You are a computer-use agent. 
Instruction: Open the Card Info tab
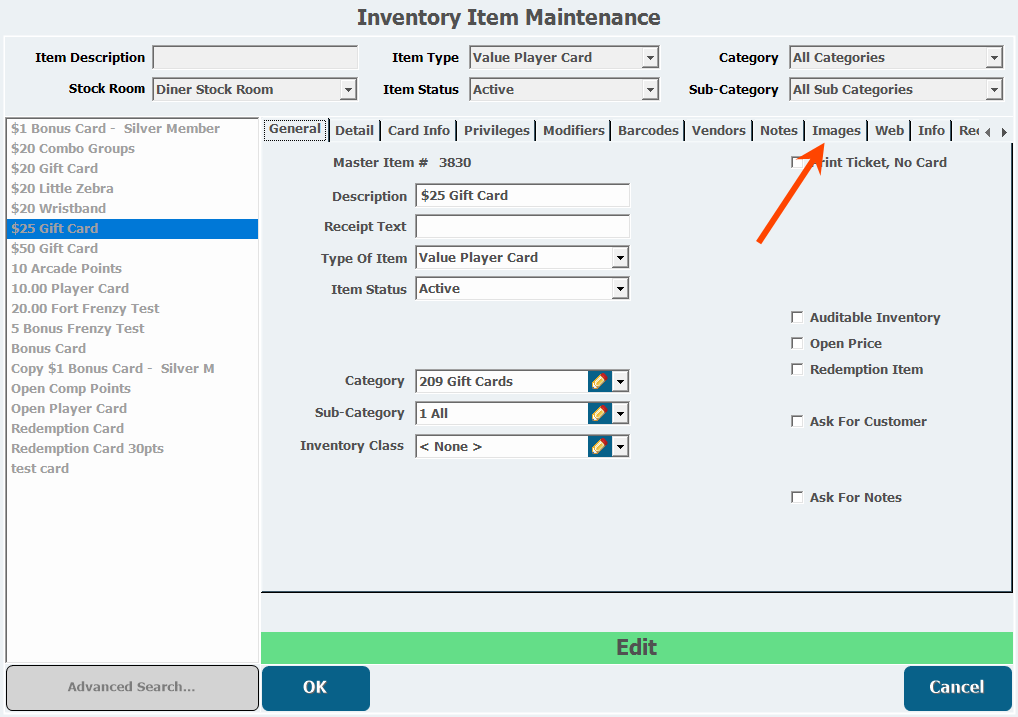(x=419, y=131)
